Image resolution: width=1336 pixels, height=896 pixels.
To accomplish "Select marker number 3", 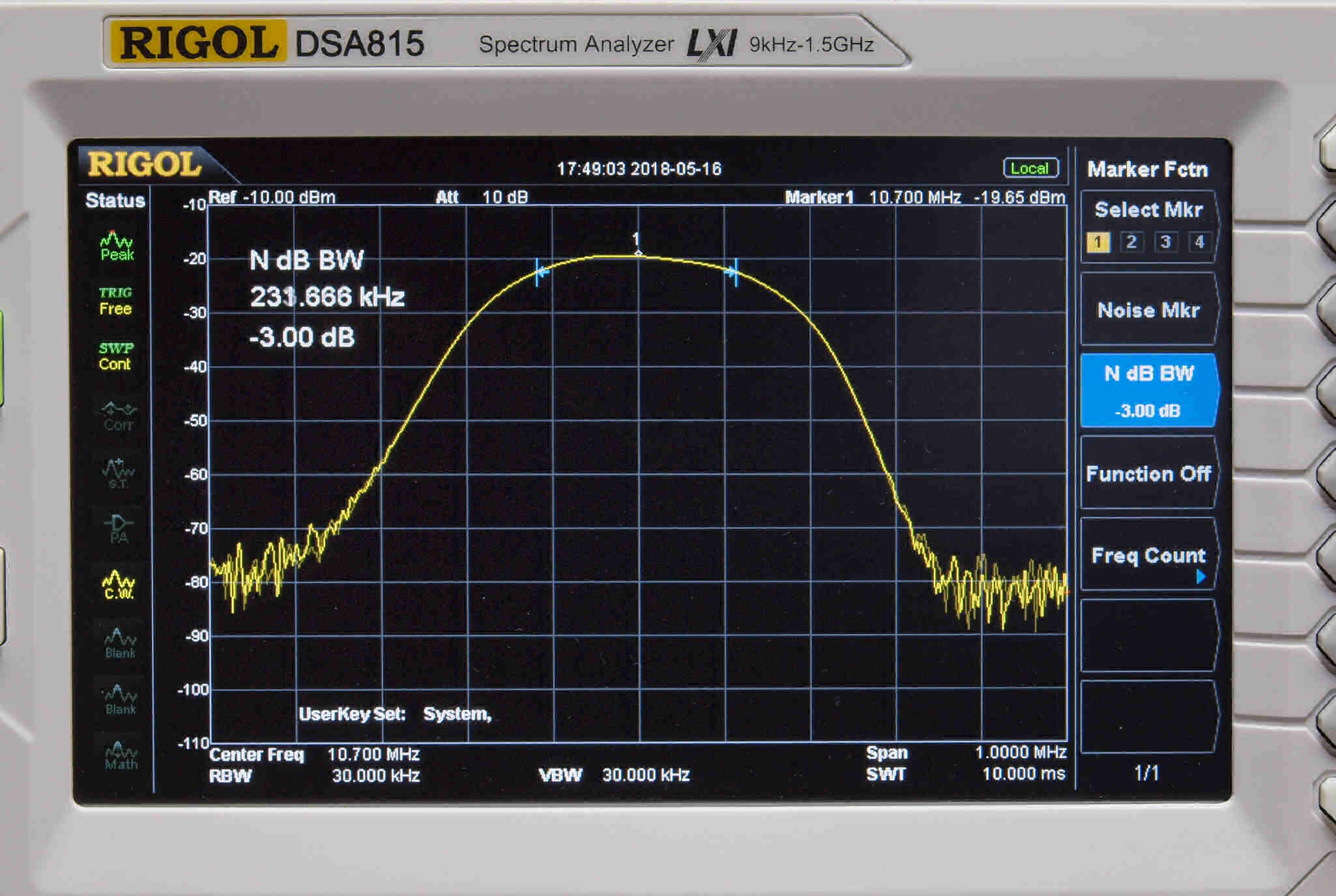I will point(1165,242).
